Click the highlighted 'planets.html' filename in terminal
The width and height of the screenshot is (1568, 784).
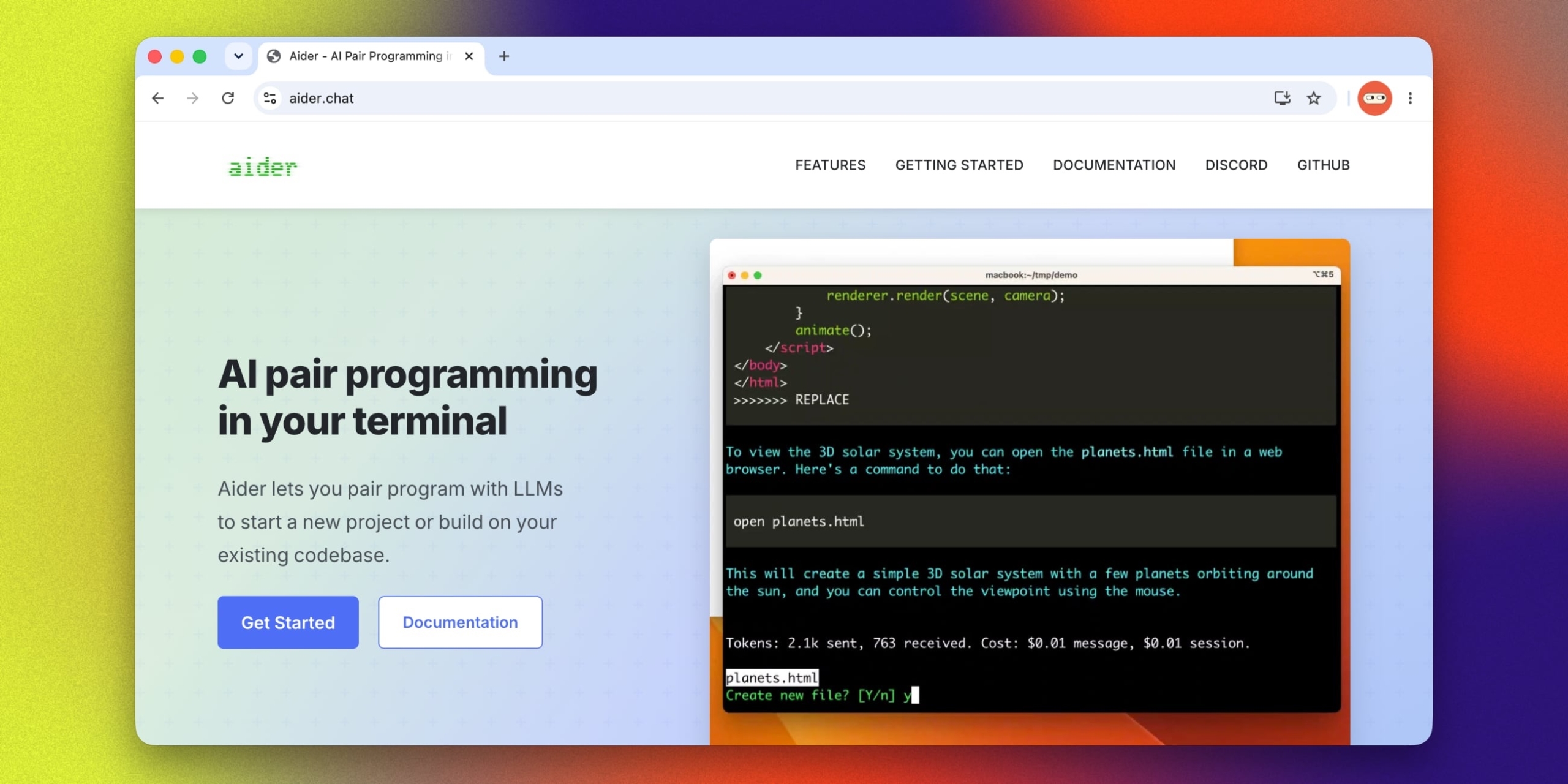[x=772, y=677]
